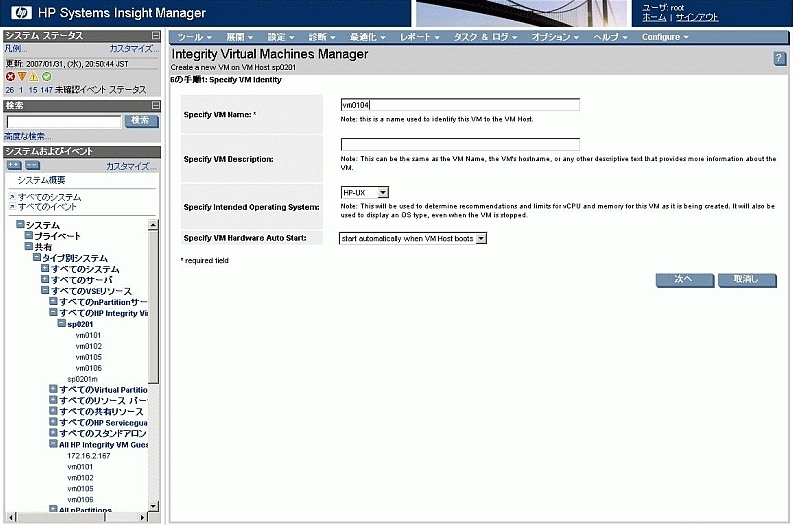793x525 pixels.
Task: Open the レポート menu
Action: (420, 37)
